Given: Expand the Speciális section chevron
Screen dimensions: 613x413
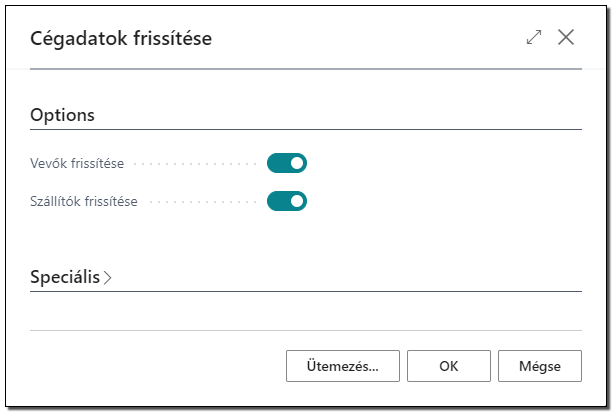Looking at the screenshot, I should tap(108, 278).
